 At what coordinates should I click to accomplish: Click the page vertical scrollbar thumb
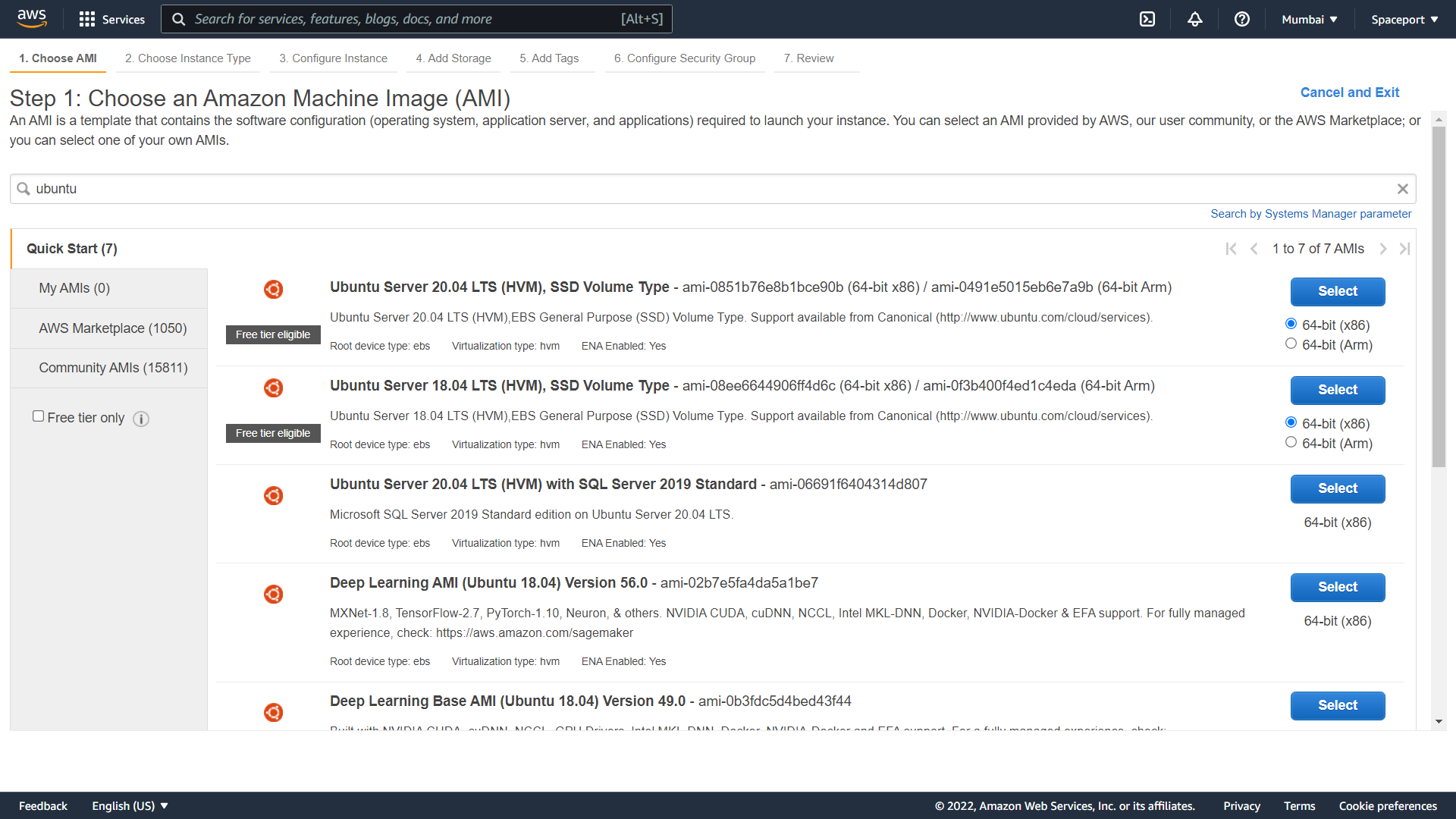pos(1439,297)
